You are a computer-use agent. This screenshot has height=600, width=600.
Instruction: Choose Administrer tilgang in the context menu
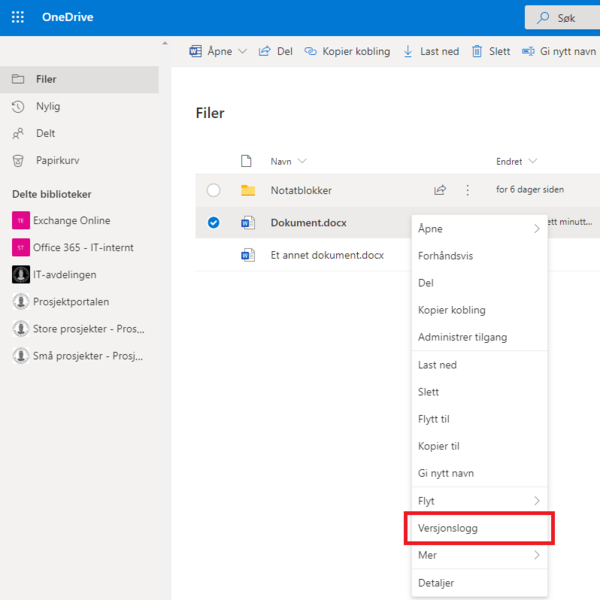[480, 338]
